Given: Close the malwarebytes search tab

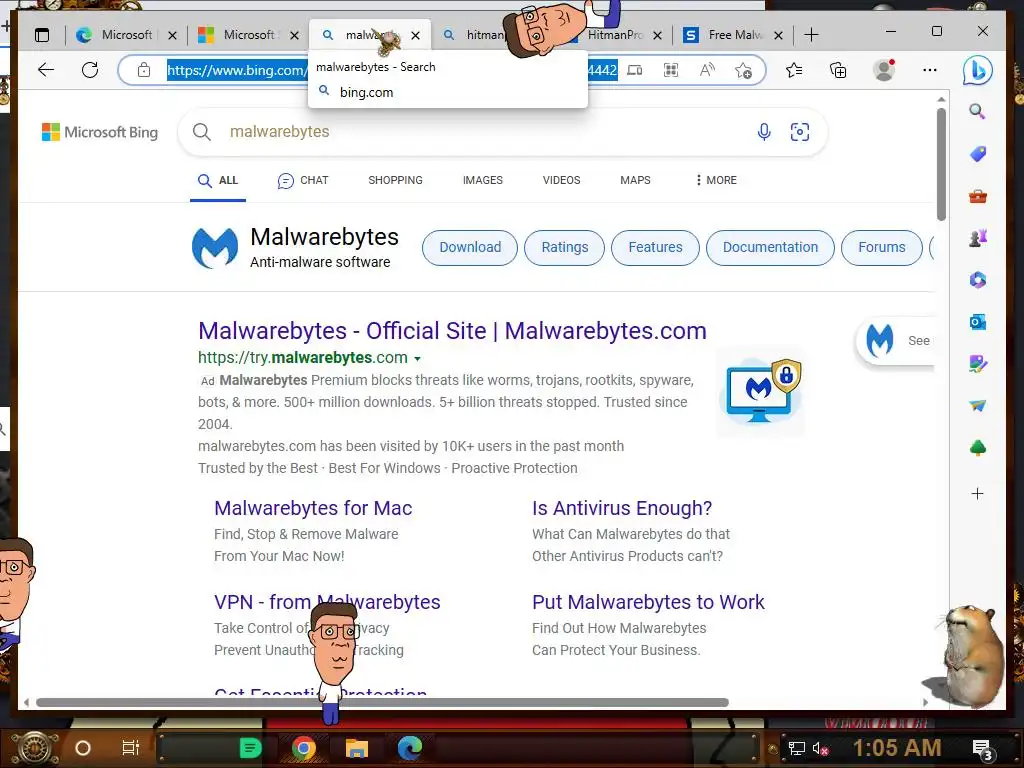Looking at the screenshot, I should [x=415, y=35].
